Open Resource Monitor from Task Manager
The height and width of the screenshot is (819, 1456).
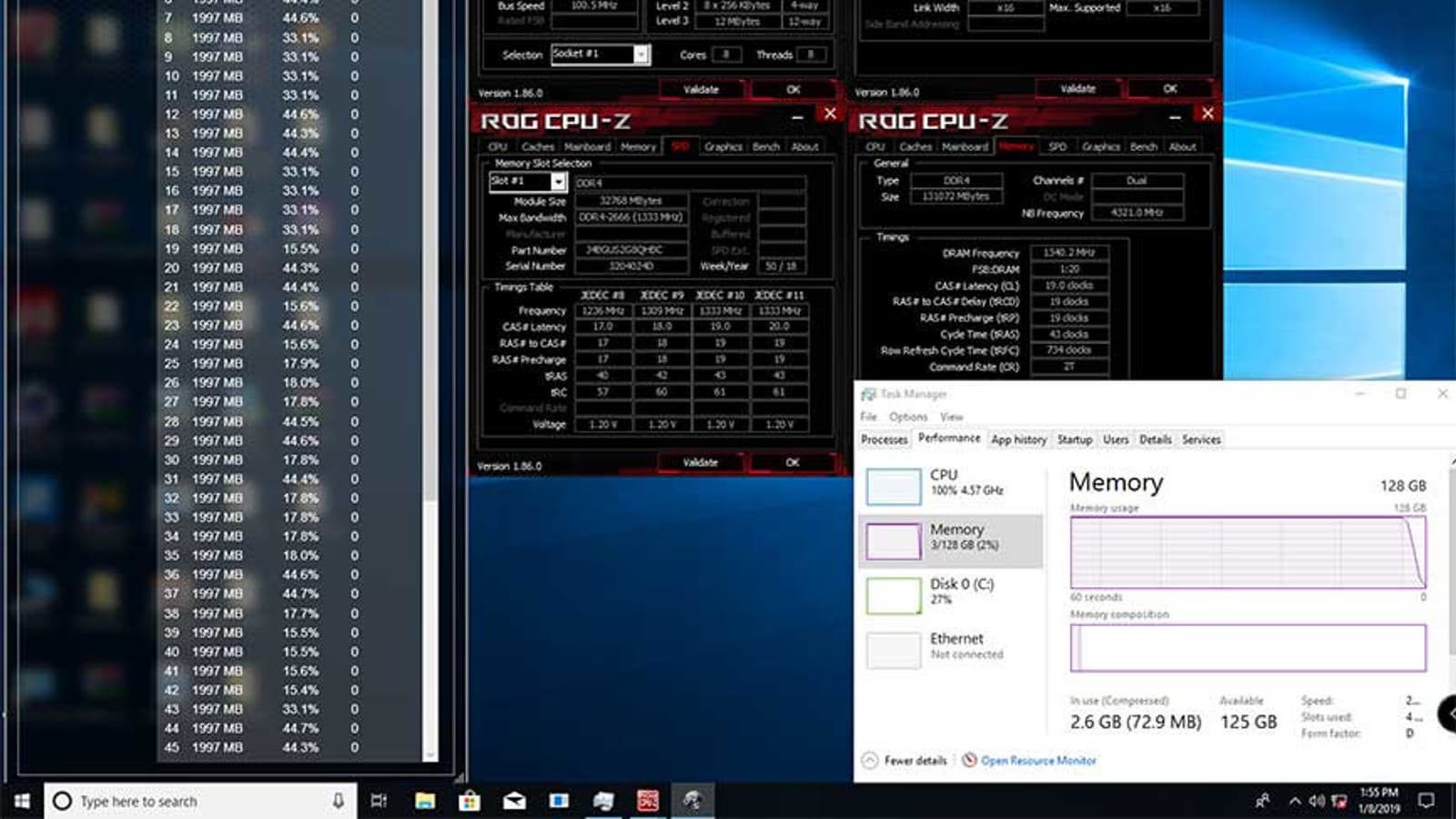[x=1036, y=760]
